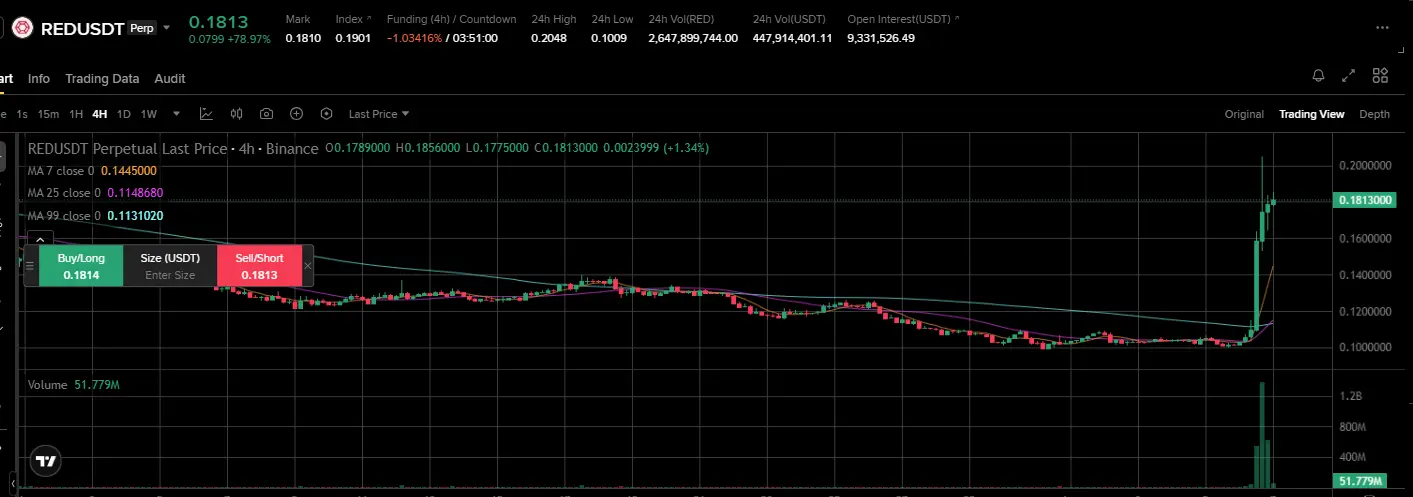Click the 1.2B volume axis label
Image resolution: width=1413 pixels, height=497 pixels.
click(x=1350, y=396)
